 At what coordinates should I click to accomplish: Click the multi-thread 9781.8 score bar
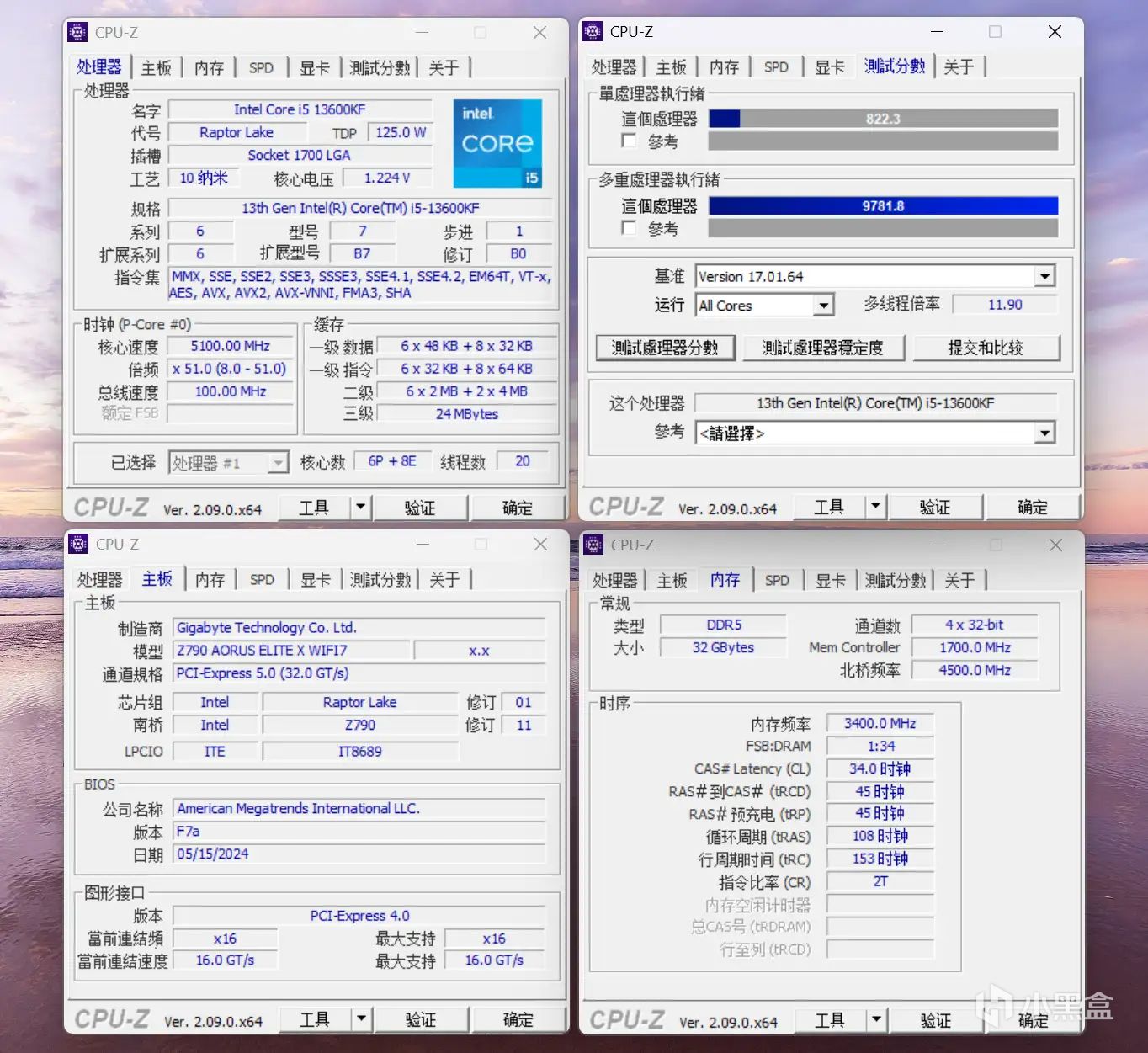pos(883,206)
